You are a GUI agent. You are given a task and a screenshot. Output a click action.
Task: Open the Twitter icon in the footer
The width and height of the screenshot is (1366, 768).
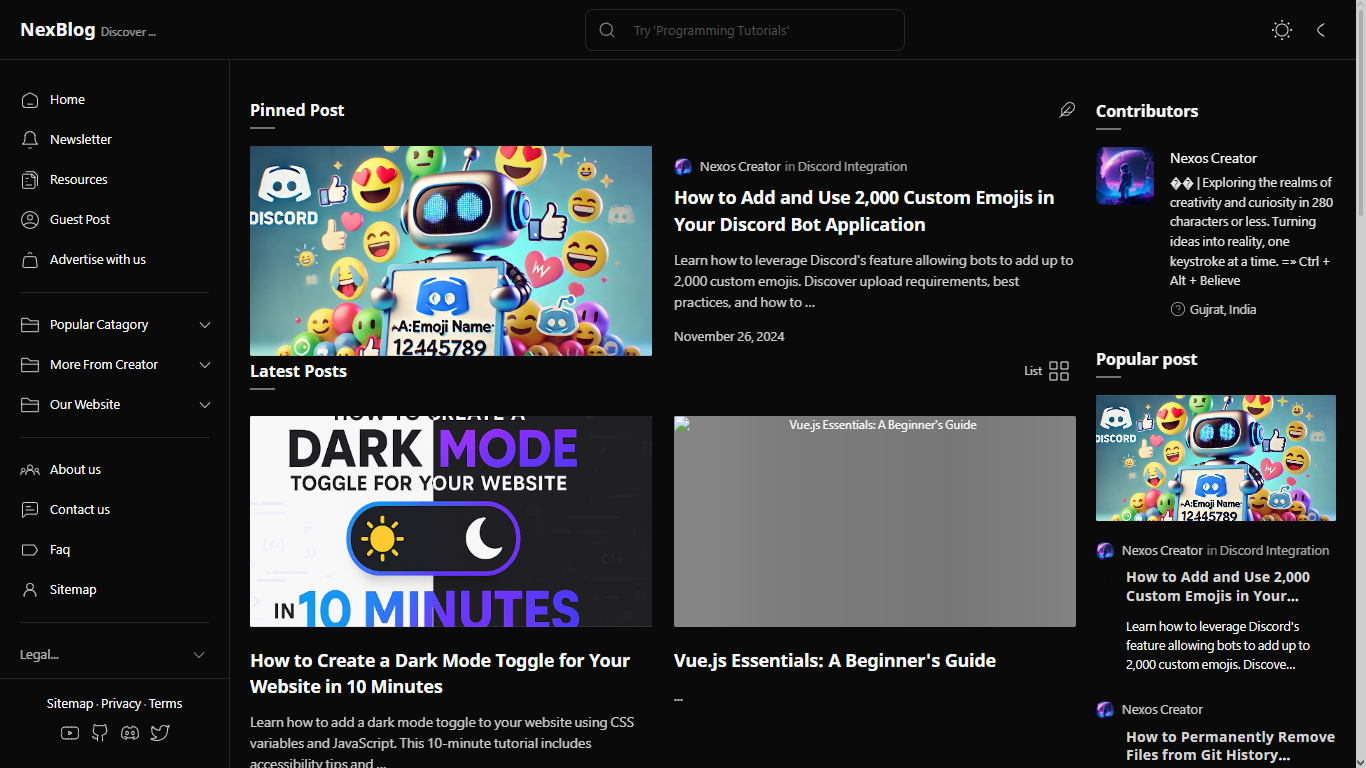[160, 733]
